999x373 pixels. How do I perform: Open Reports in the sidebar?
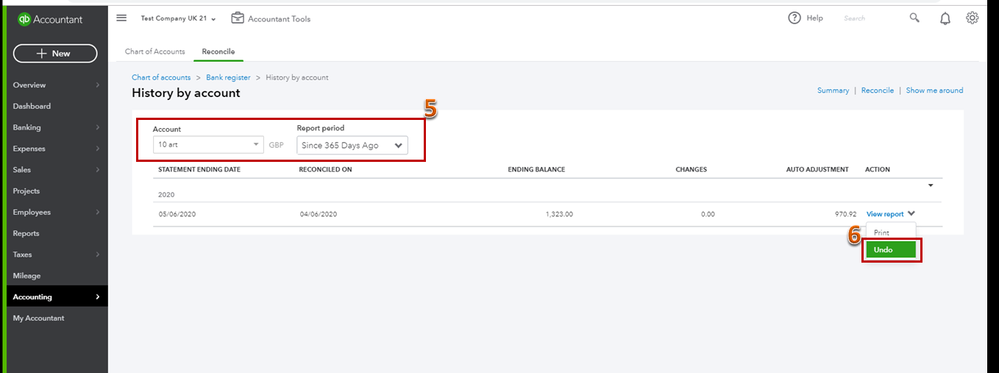tap(26, 233)
